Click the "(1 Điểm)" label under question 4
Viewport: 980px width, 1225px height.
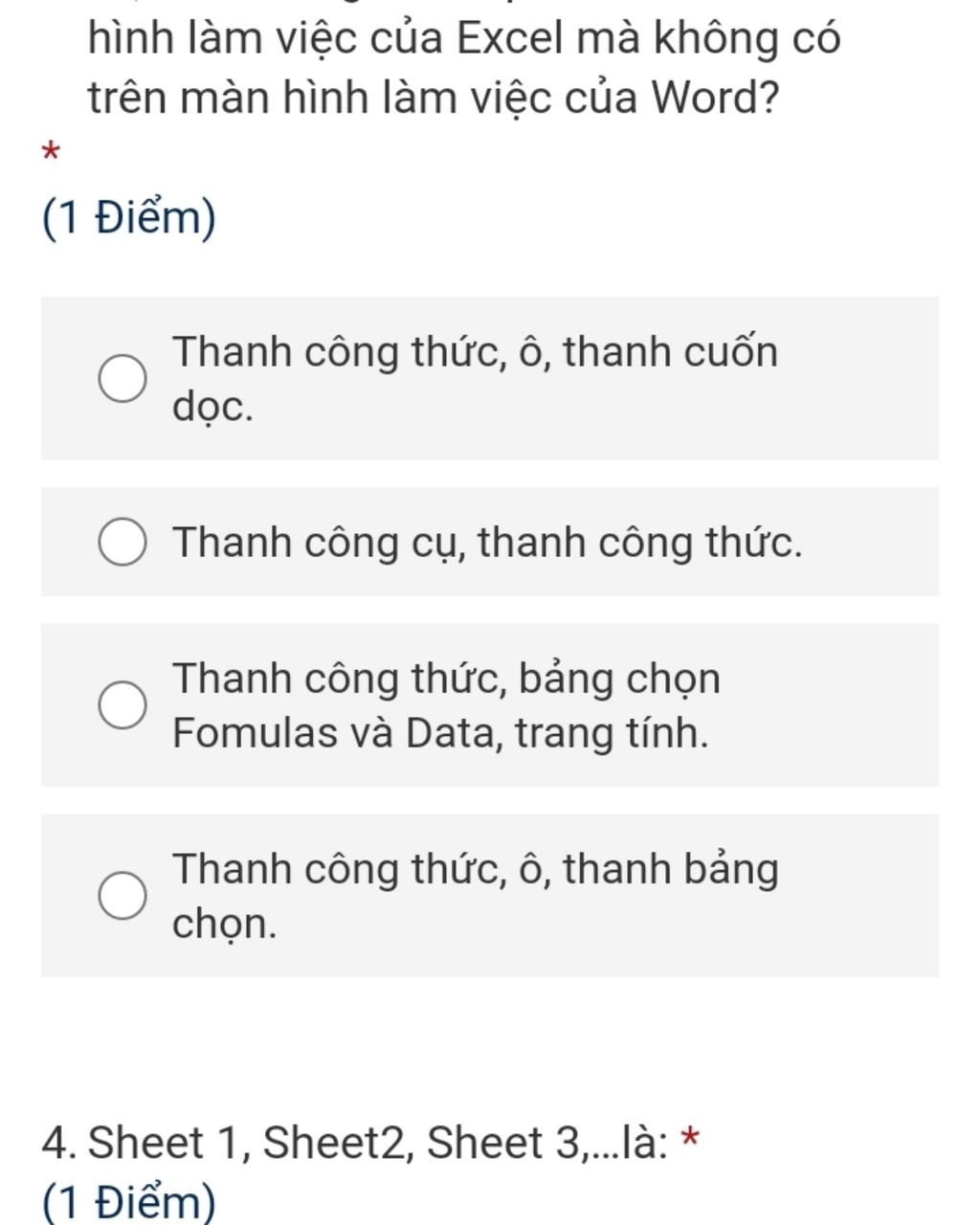tap(129, 1202)
